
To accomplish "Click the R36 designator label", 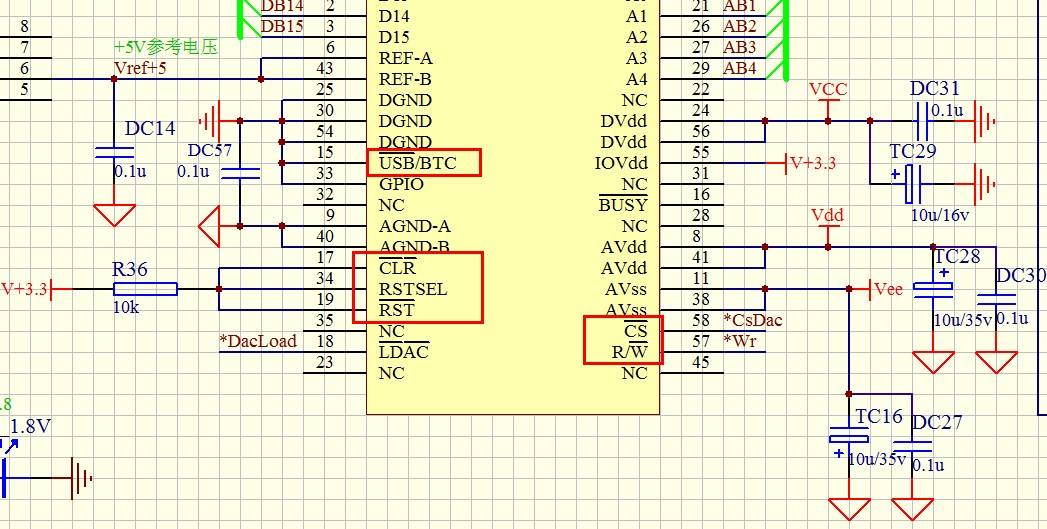I will tap(130, 270).
